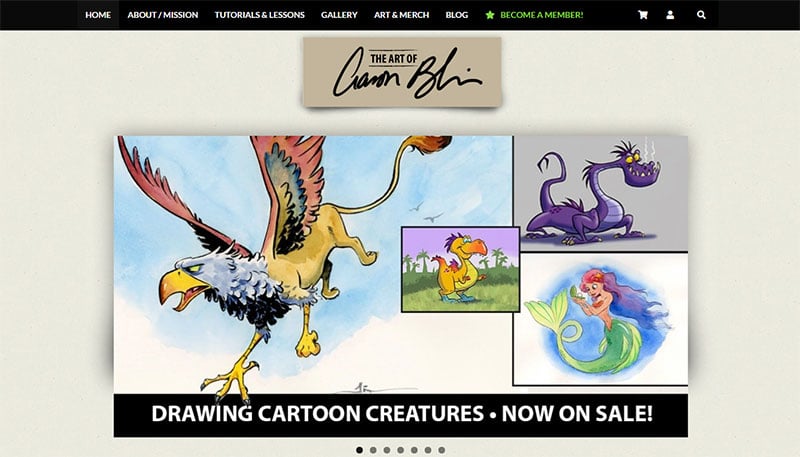The height and width of the screenshot is (457, 800).
Task: Expand Tutorials & Lessons menu
Action: tap(259, 15)
